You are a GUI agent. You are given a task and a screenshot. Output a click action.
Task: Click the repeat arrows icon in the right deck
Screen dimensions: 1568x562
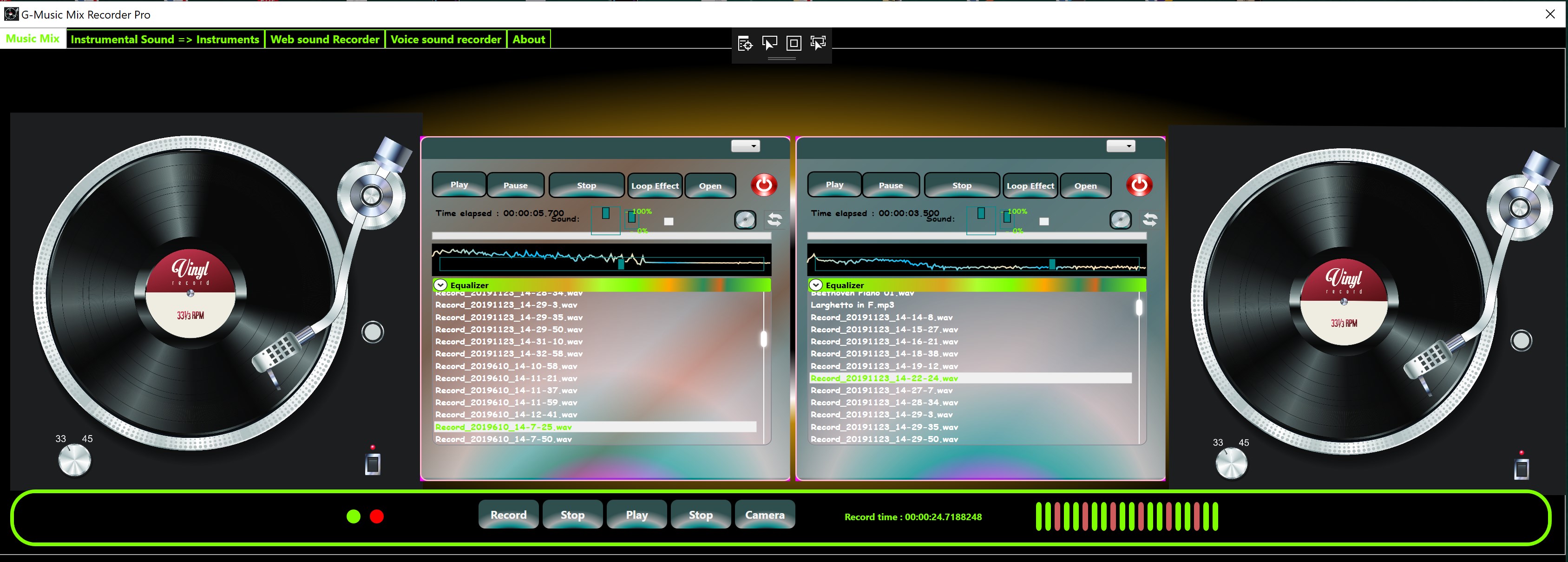pyautogui.click(x=1150, y=219)
